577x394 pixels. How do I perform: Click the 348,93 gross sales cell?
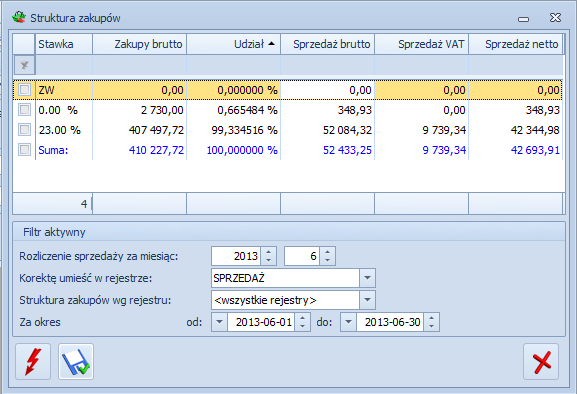tap(328, 110)
